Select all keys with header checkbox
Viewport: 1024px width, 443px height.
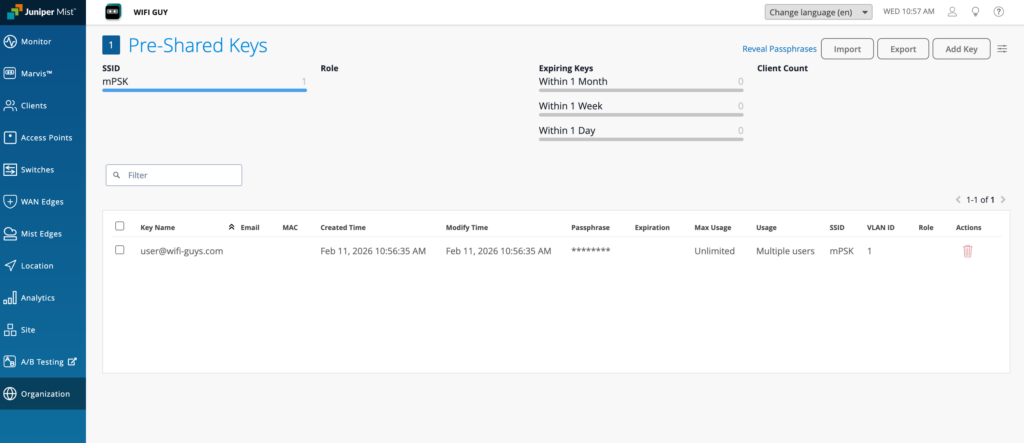pos(120,227)
